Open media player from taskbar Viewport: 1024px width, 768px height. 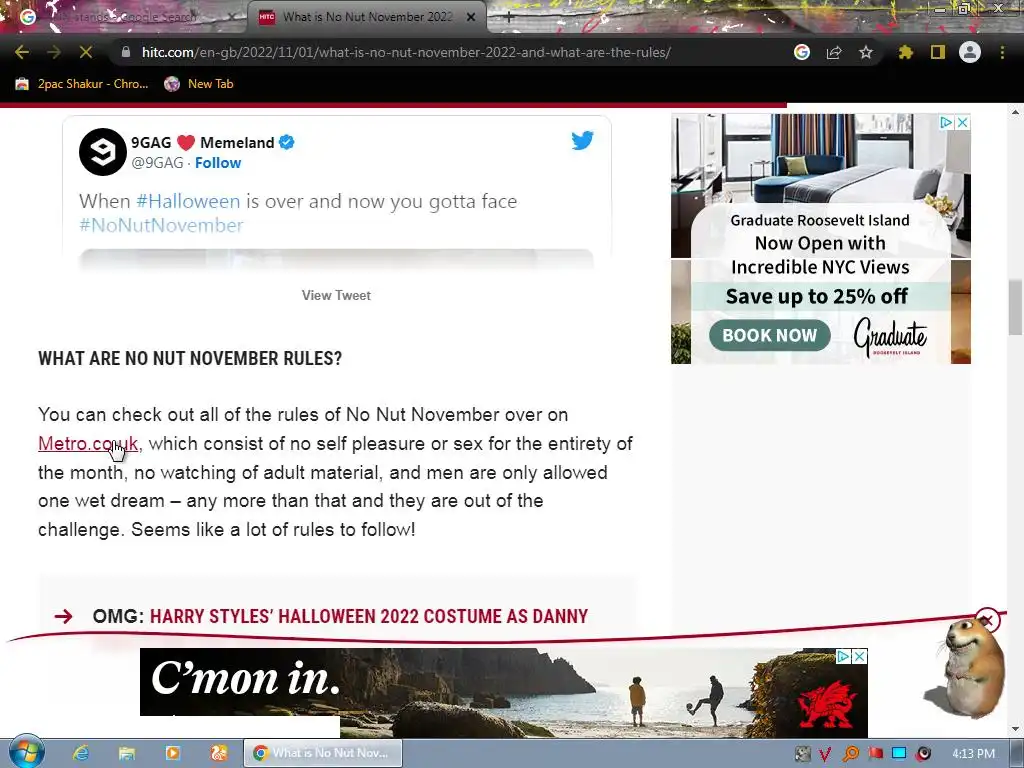pos(172,753)
